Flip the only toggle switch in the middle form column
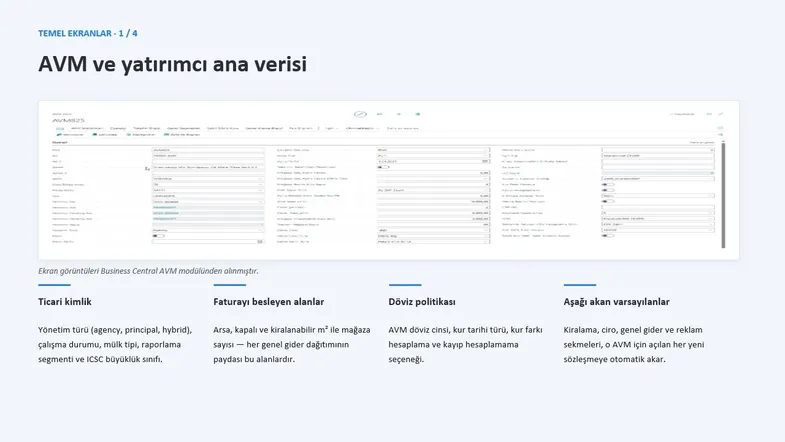The width and height of the screenshot is (785, 442). pyautogui.click(x=383, y=167)
